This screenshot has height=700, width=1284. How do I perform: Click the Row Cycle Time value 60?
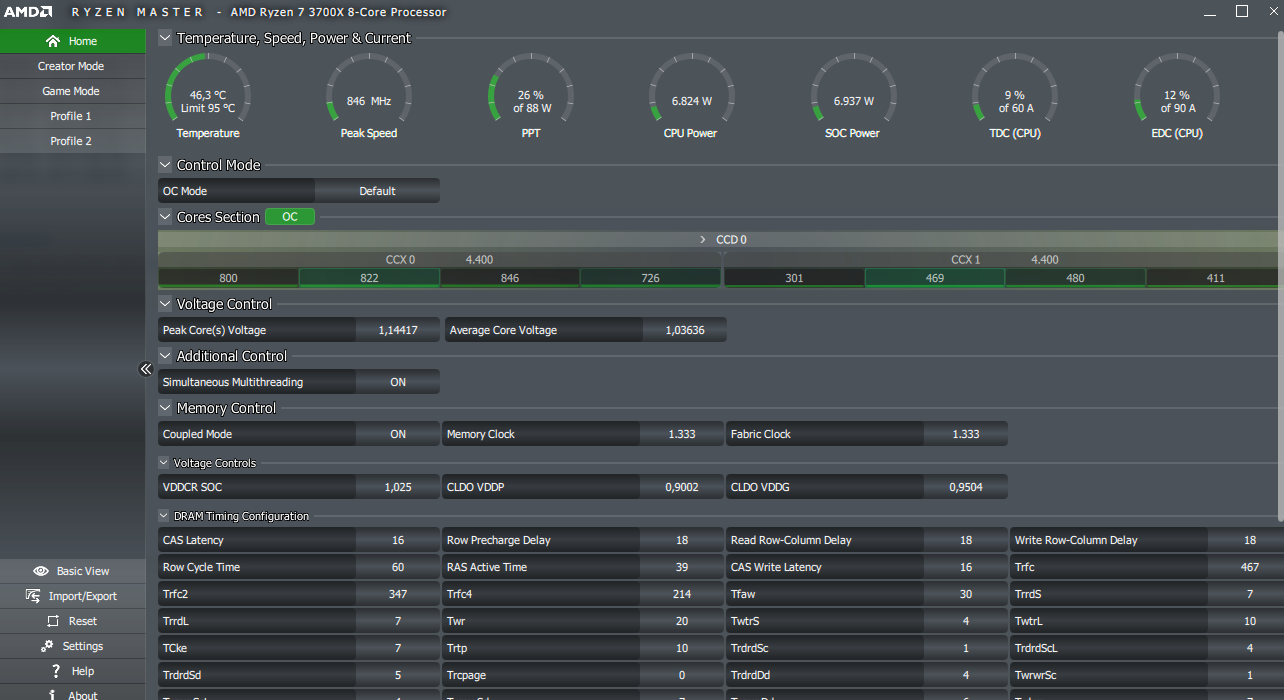pos(398,567)
